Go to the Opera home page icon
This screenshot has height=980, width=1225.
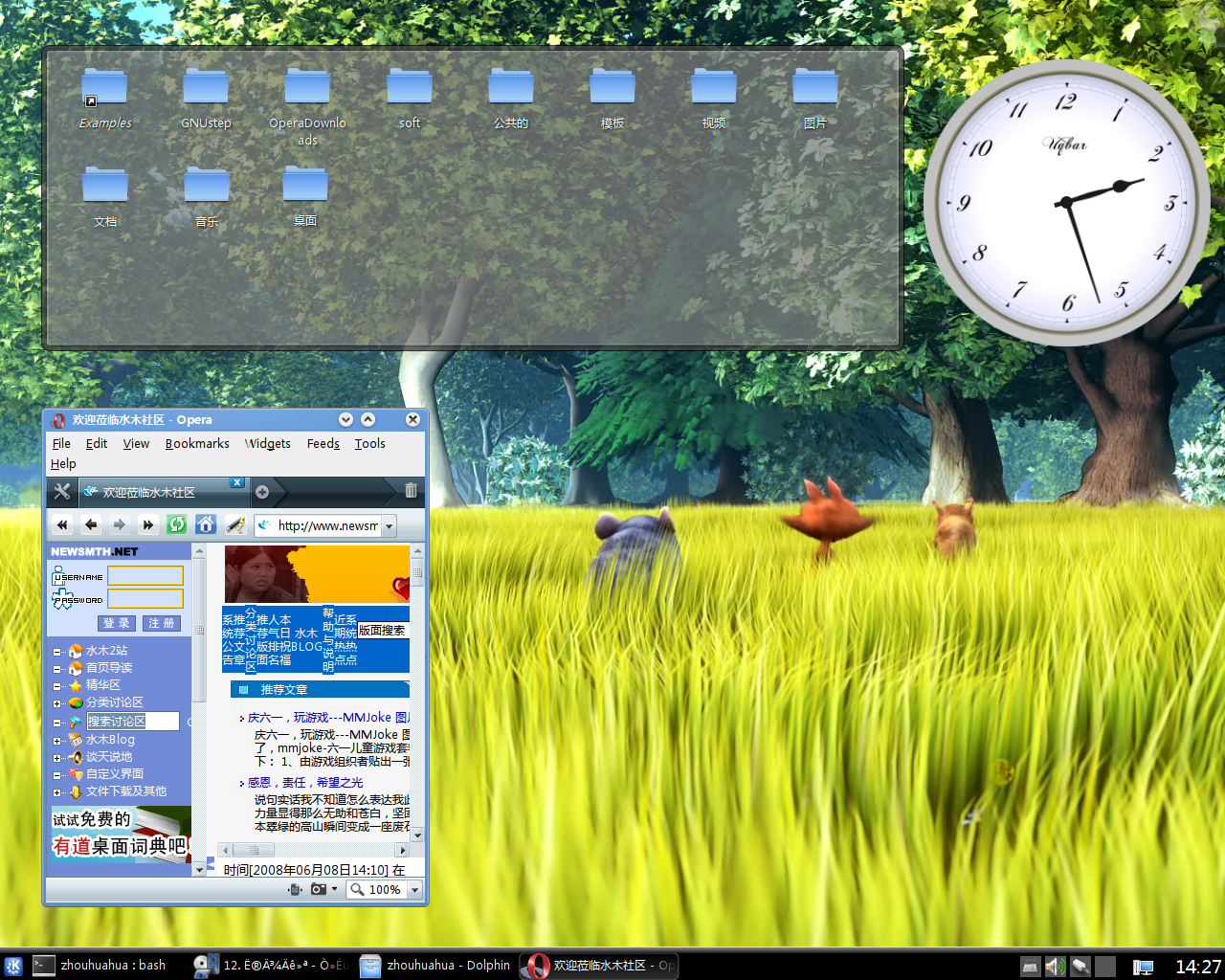[x=205, y=524]
